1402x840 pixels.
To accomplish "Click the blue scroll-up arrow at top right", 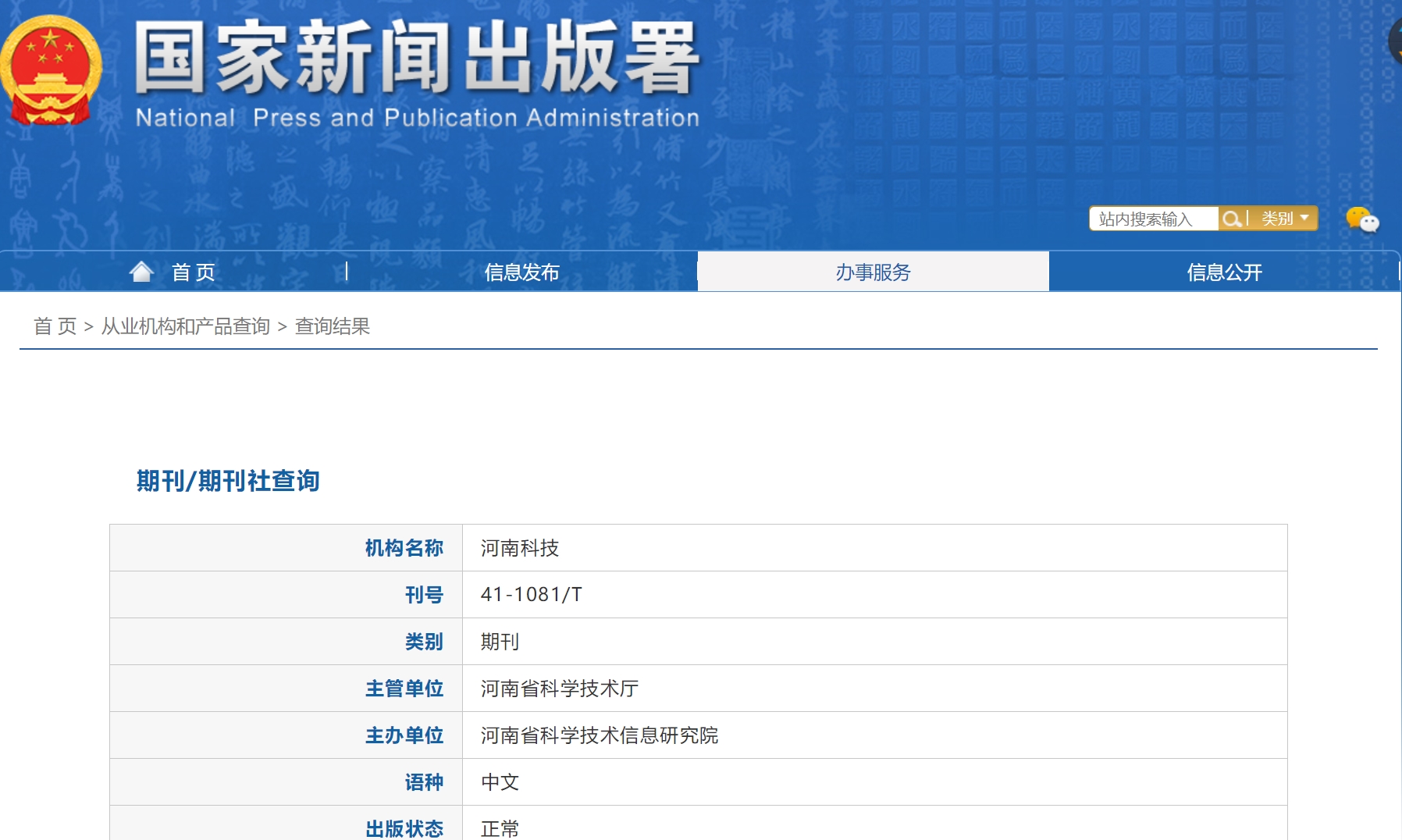I will (x=1400, y=29).
